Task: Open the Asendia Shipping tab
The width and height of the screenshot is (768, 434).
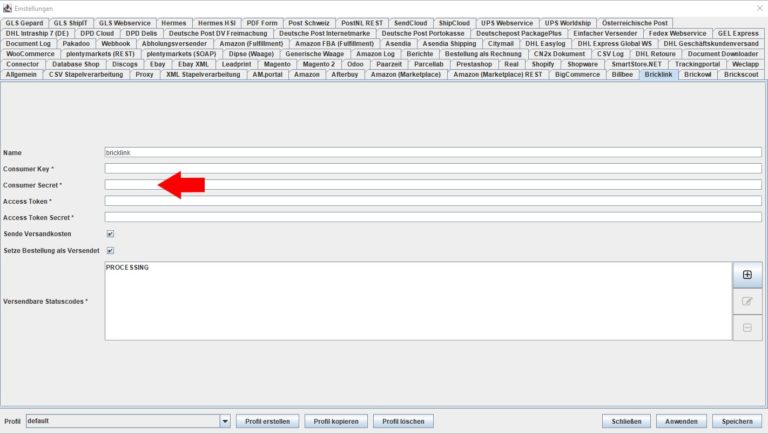Action: coord(449,44)
